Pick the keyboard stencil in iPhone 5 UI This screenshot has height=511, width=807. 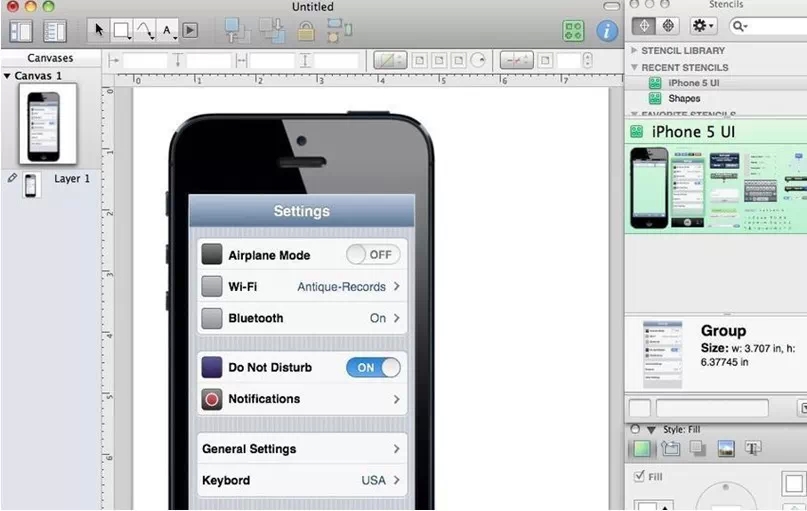tap(760, 191)
